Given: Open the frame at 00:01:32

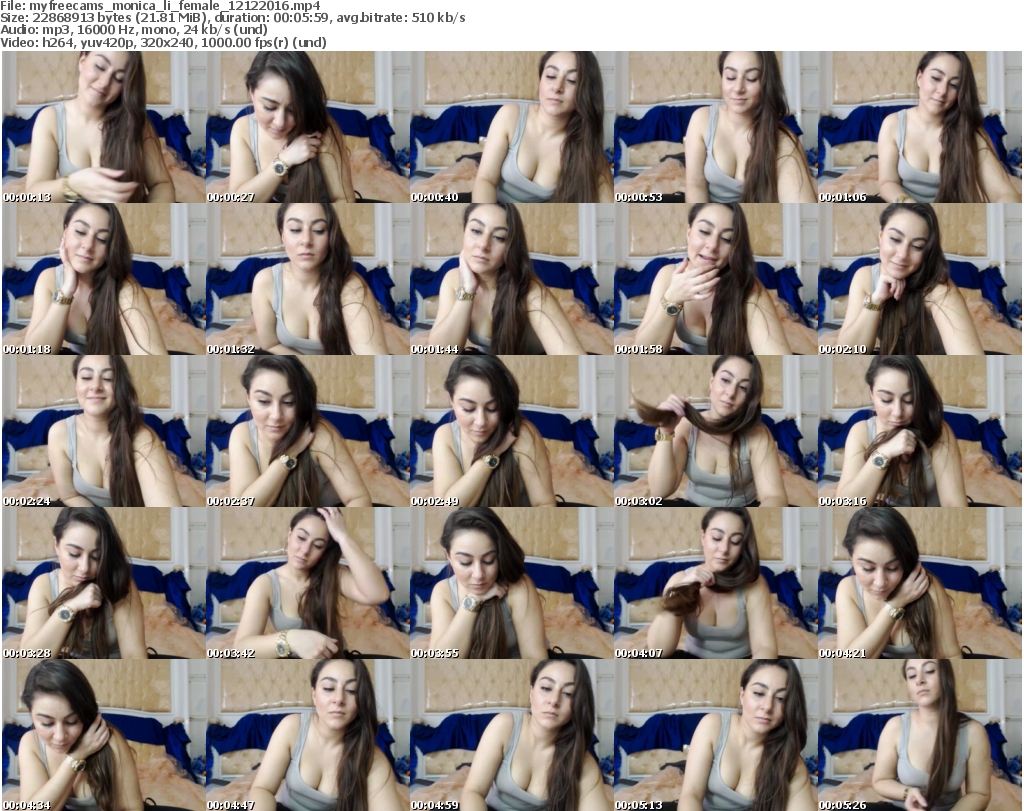Looking at the screenshot, I should tap(308, 279).
